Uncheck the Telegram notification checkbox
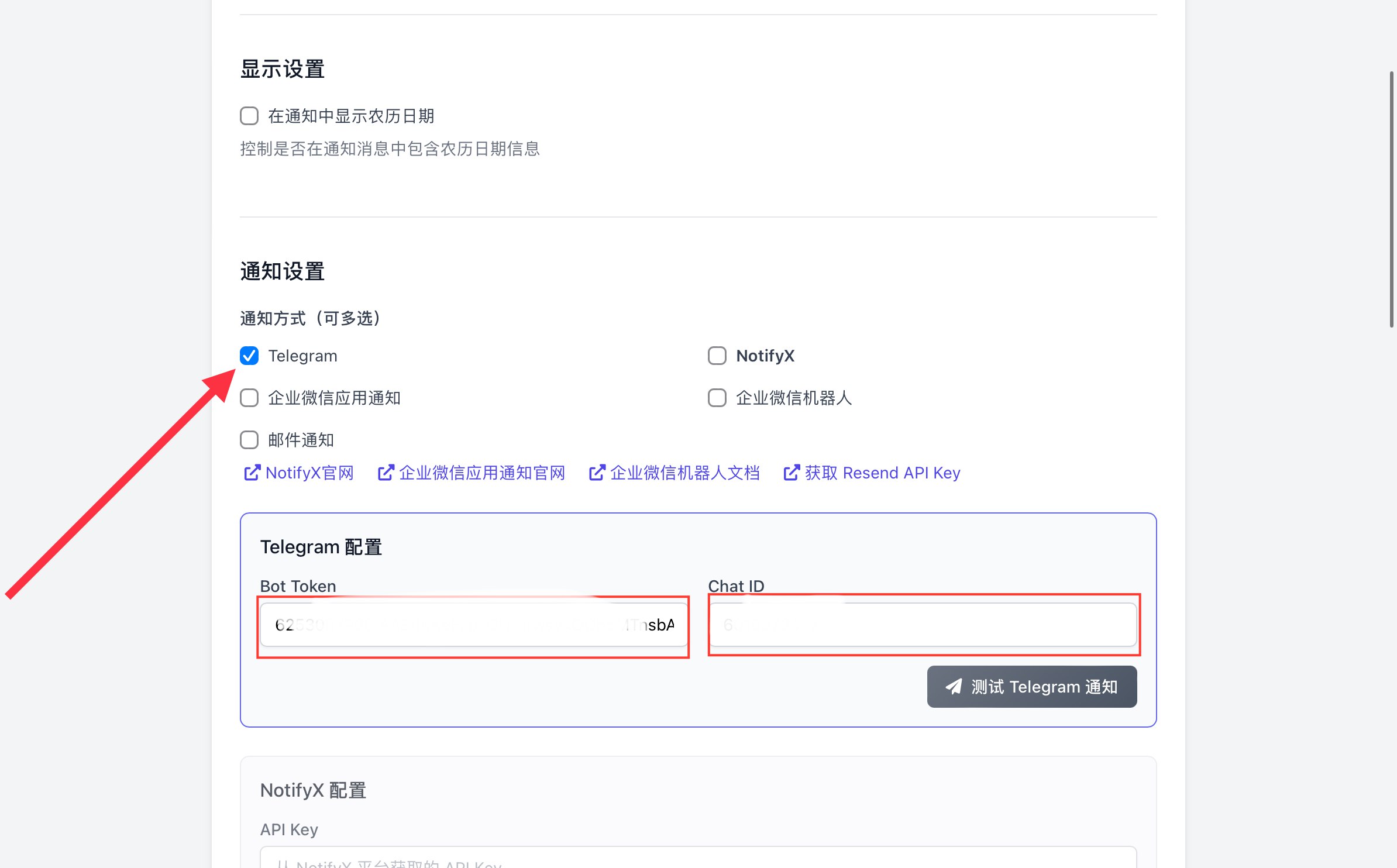1397x868 pixels. [249, 356]
